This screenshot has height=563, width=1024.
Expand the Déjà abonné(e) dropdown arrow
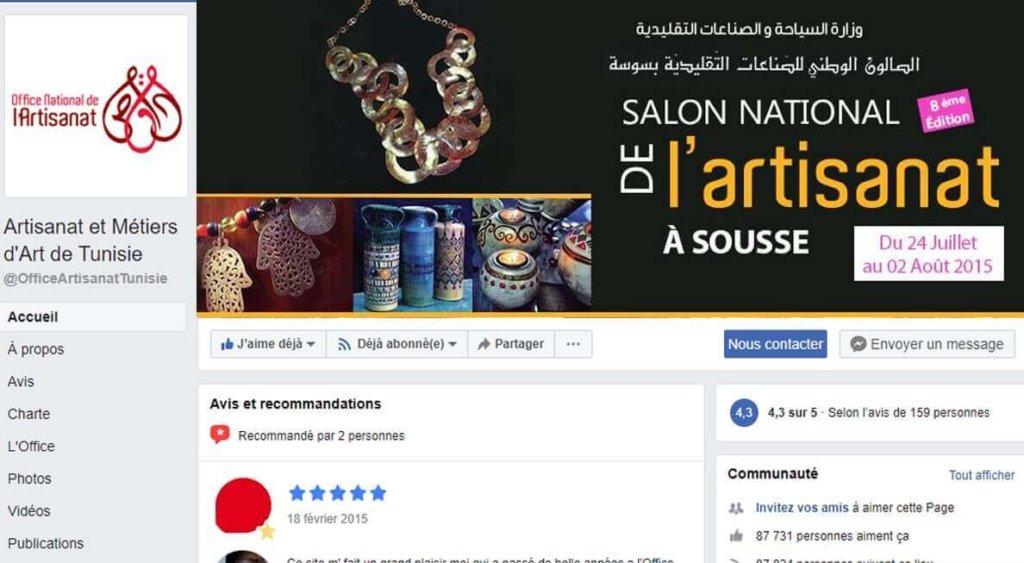coord(453,344)
